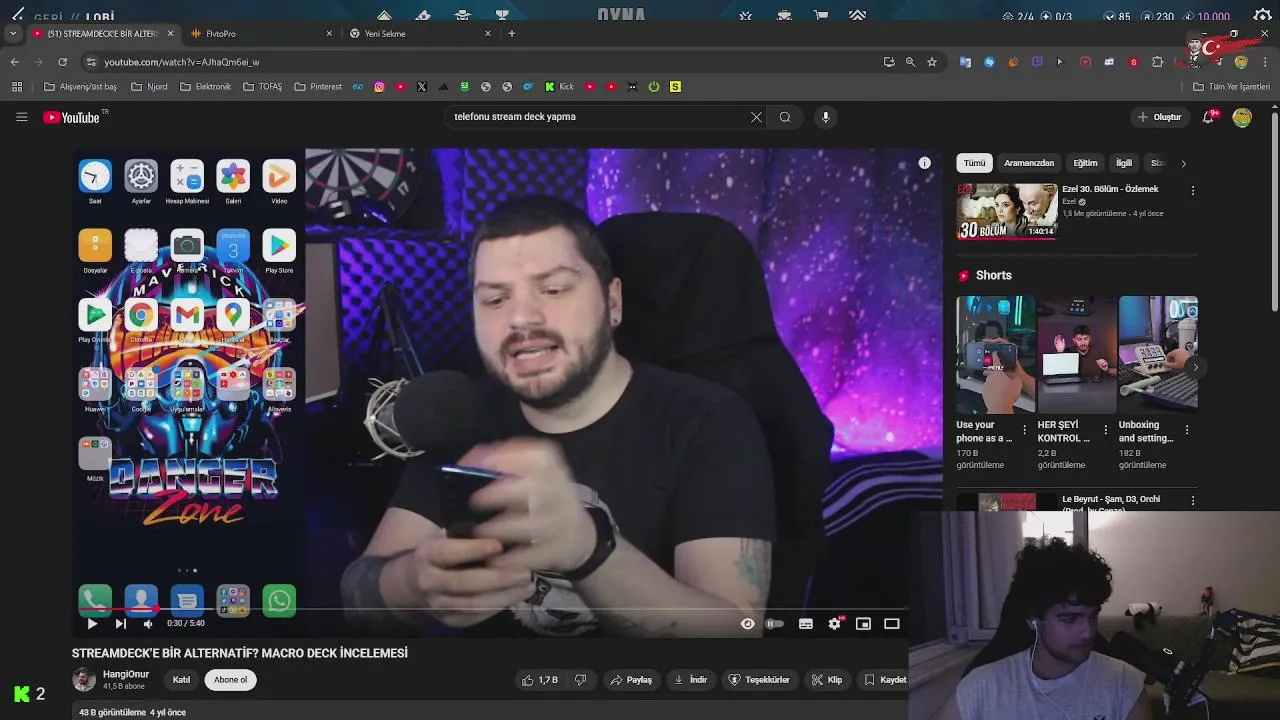The width and height of the screenshot is (1280, 720).
Task: Open options for 'Unboxing and setting' short
Action: coord(1187,430)
